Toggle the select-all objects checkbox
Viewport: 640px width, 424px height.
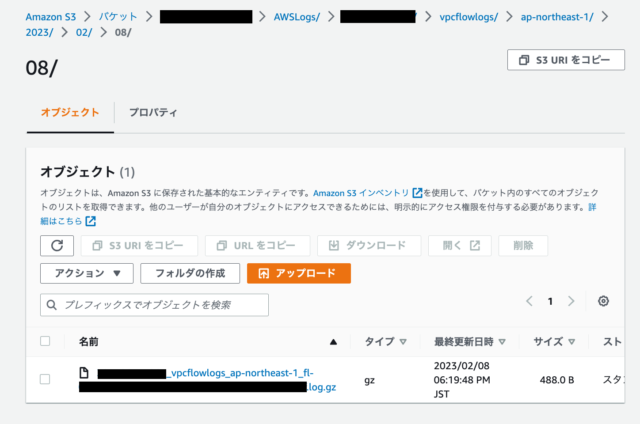click(45, 341)
